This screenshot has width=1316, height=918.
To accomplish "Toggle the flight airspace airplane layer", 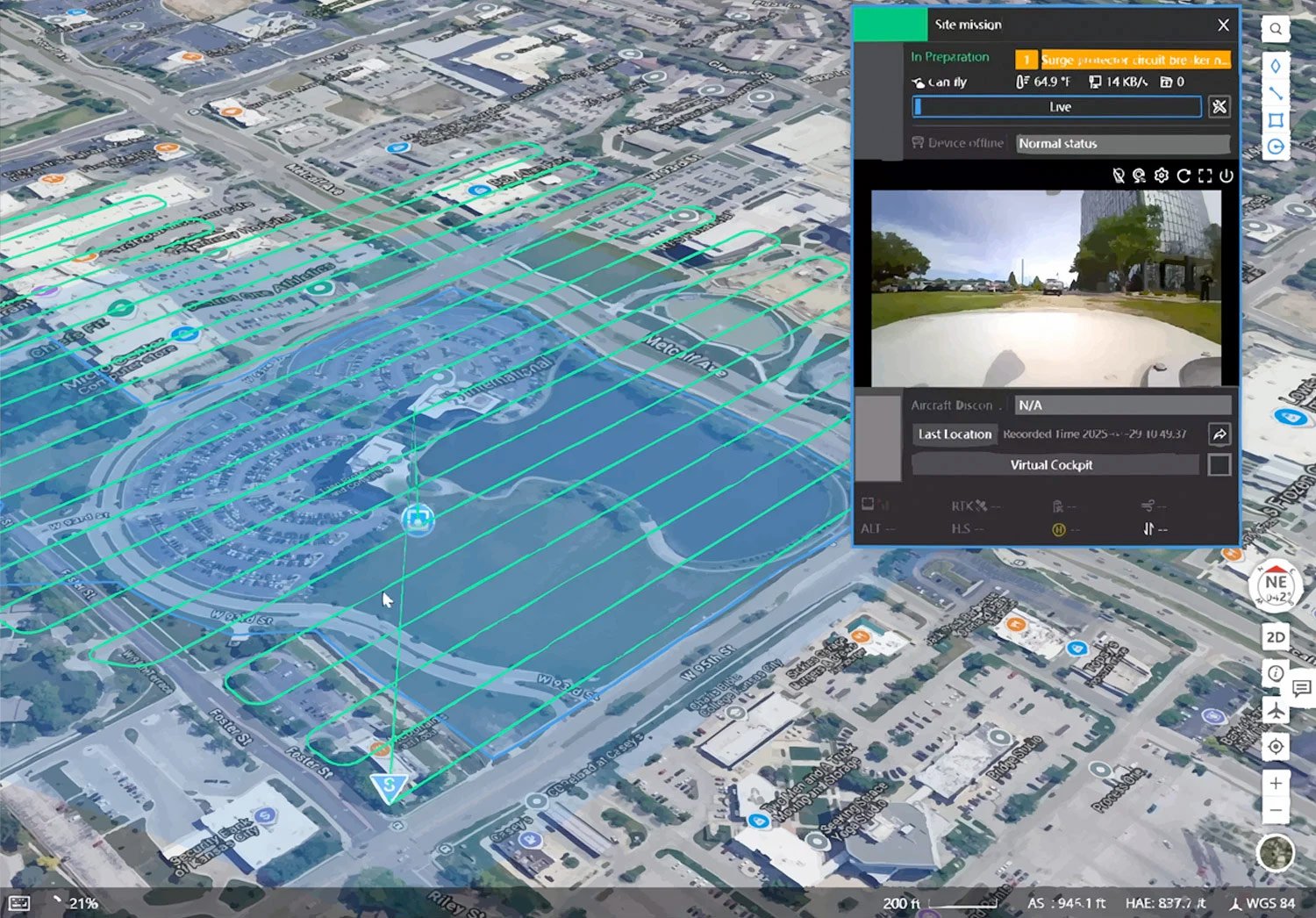I will (1276, 710).
